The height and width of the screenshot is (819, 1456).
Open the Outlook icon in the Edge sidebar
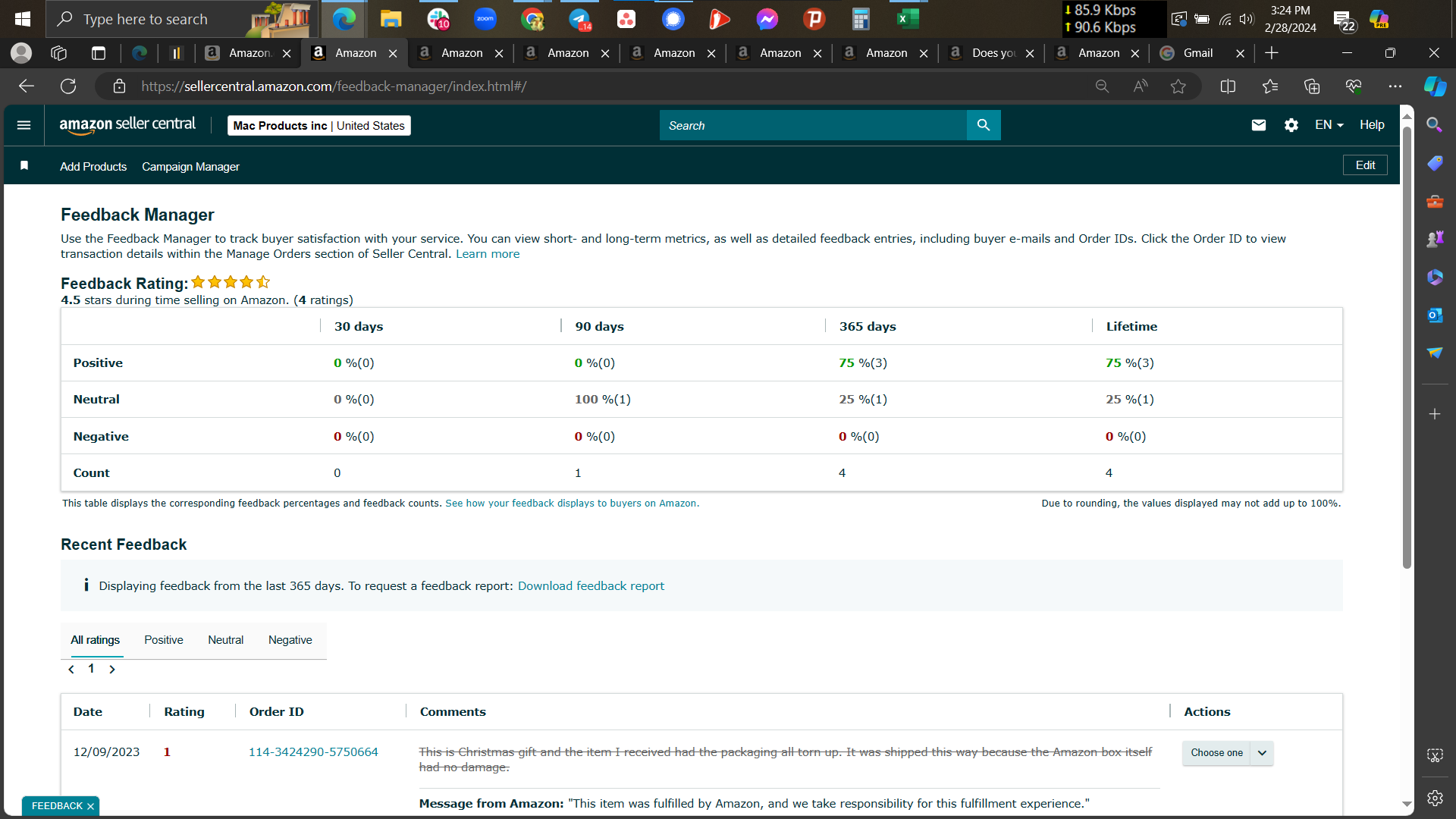1435,315
